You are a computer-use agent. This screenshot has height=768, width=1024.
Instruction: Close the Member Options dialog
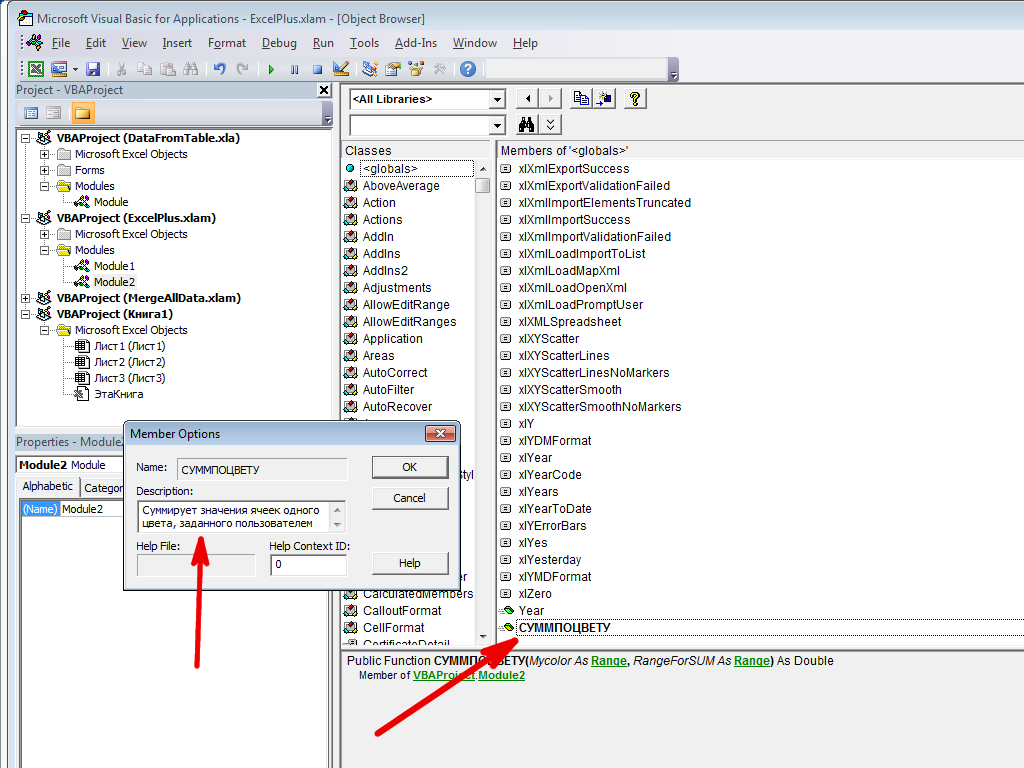point(440,434)
